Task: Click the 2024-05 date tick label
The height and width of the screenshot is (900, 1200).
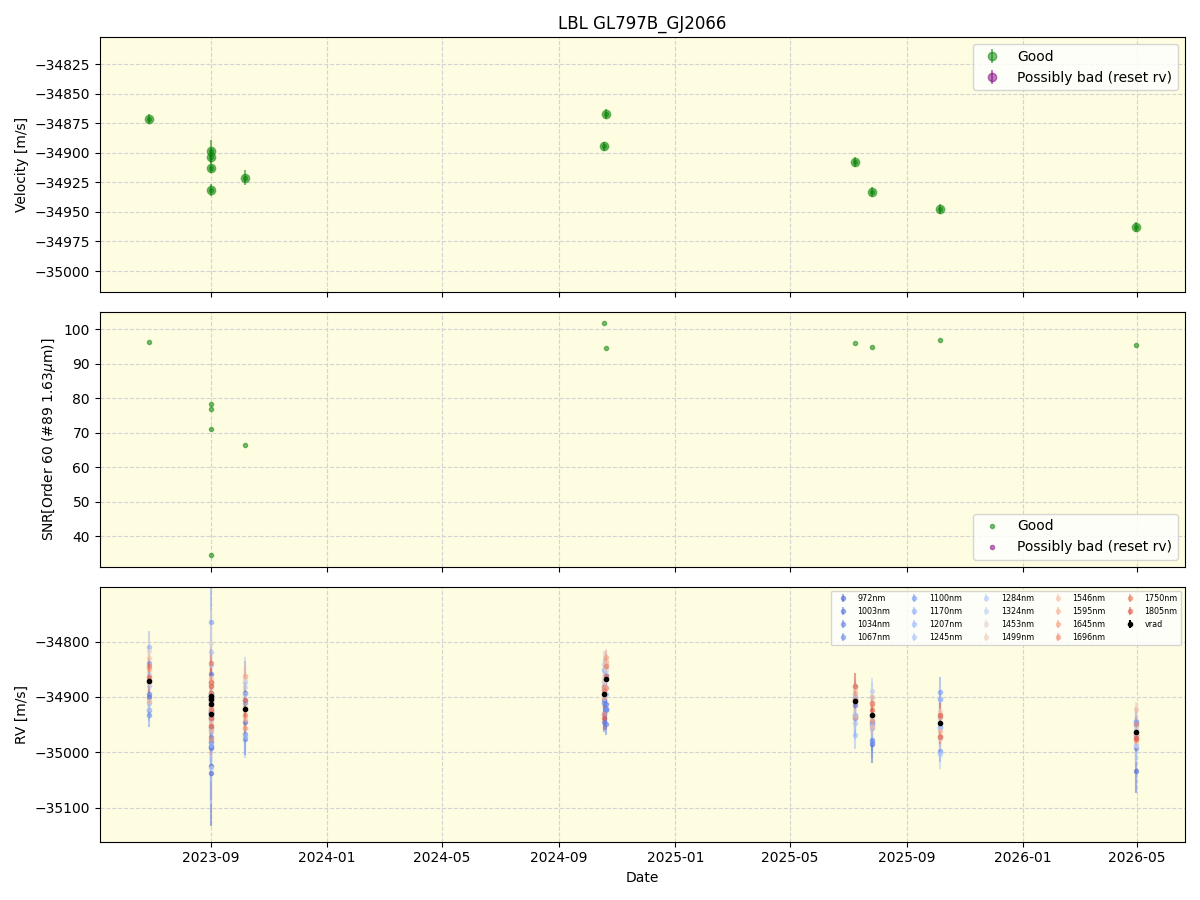Action: tap(442, 857)
